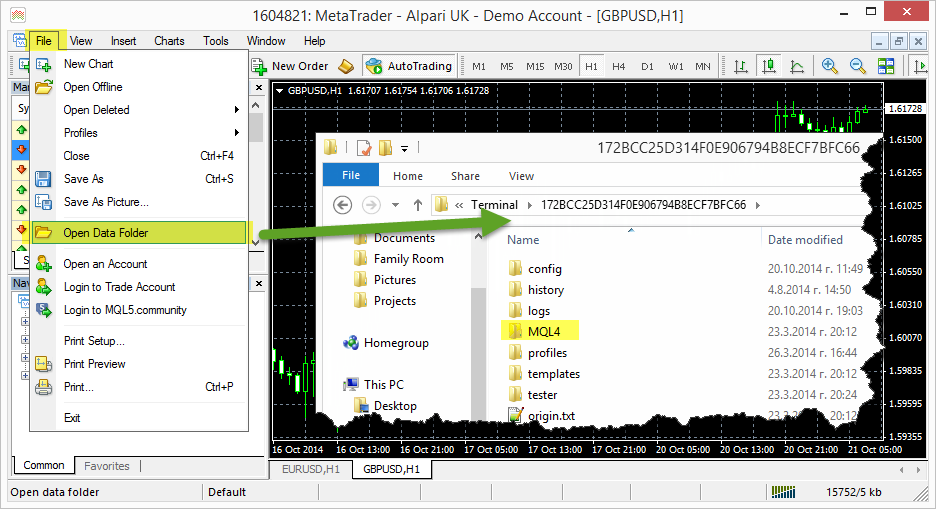Select the candlesticks chart icon
The width and height of the screenshot is (936, 509).
click(769, 66)
